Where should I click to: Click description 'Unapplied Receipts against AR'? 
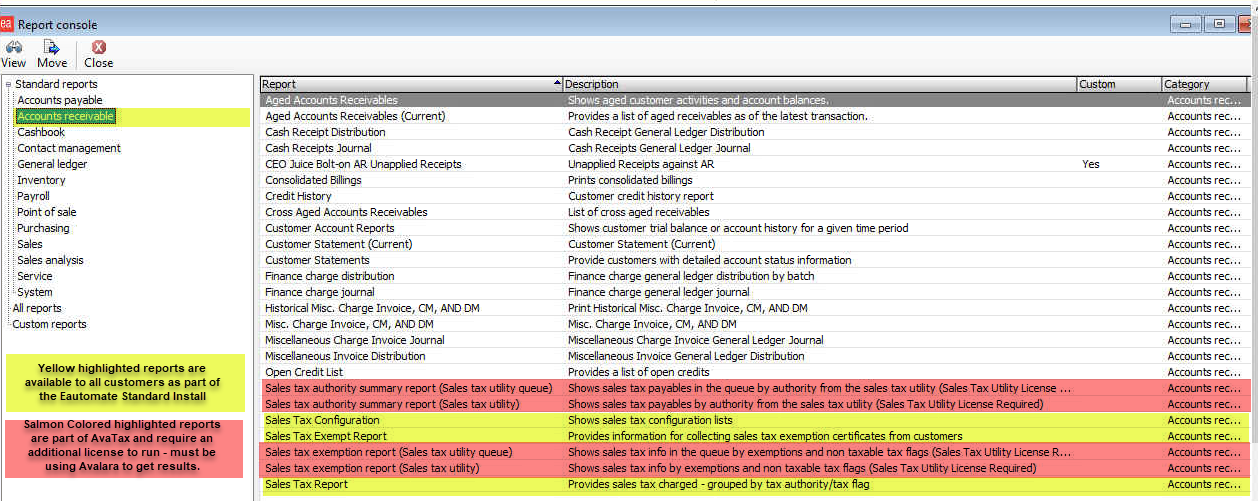[x=643, y=164]
